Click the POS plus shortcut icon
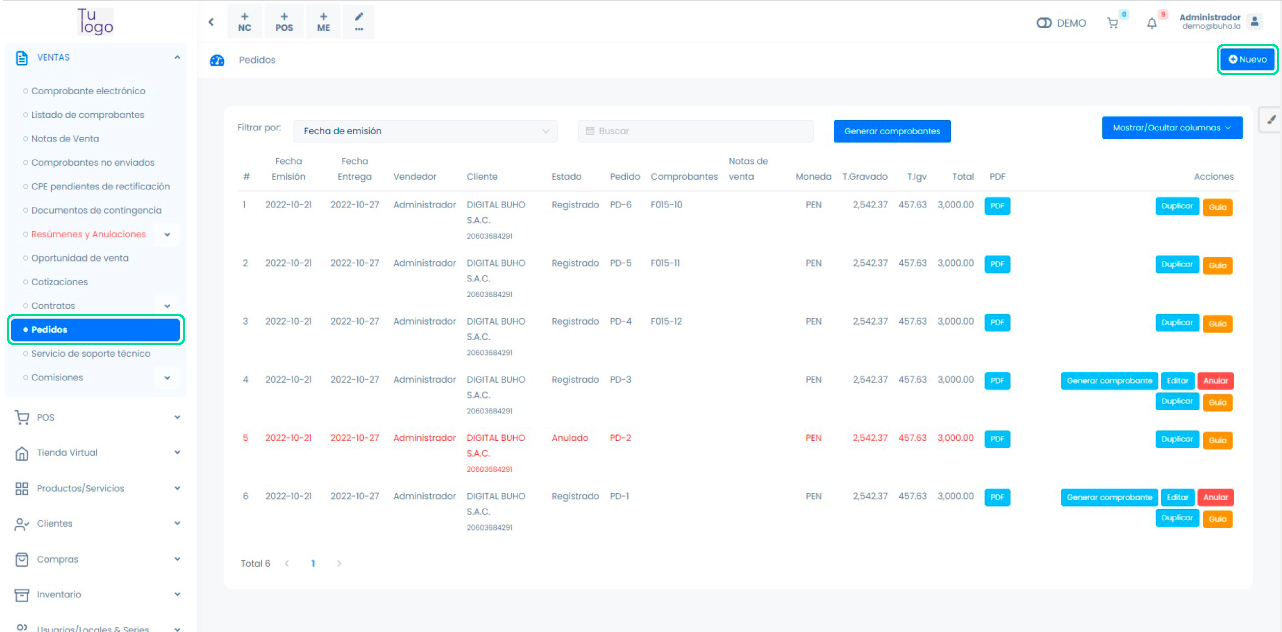Screen dimensions: 1282x632 [284, 22]
